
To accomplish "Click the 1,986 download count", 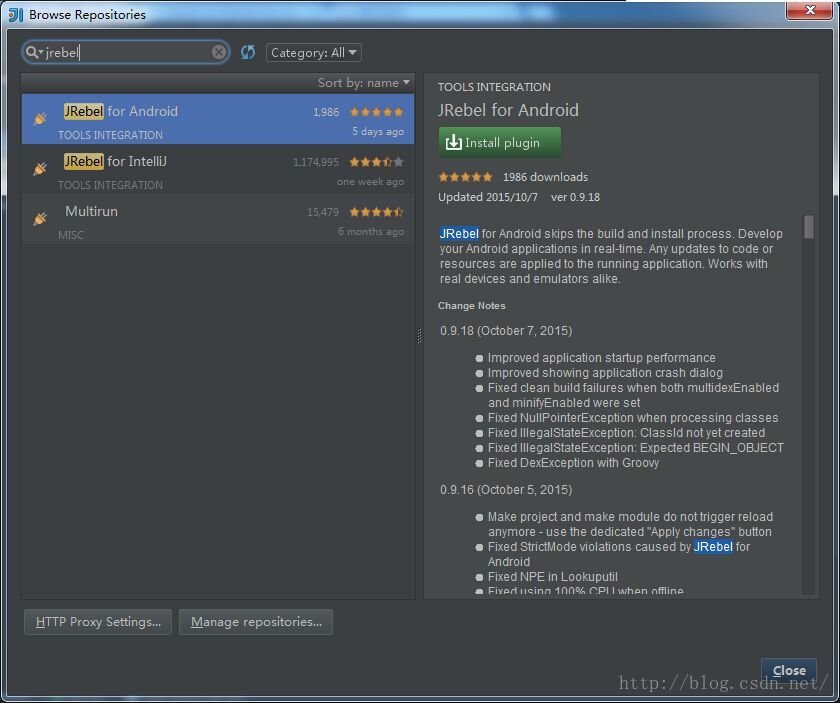I will (x=326, y=112).
